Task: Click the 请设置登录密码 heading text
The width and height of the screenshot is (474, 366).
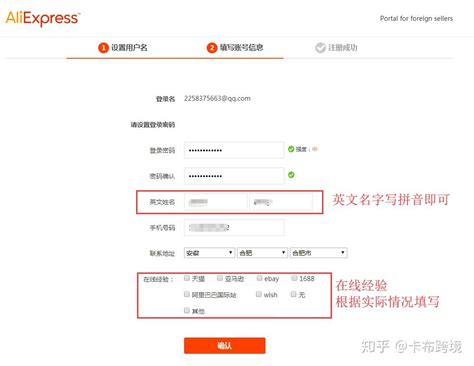Action: pos(153,125)
